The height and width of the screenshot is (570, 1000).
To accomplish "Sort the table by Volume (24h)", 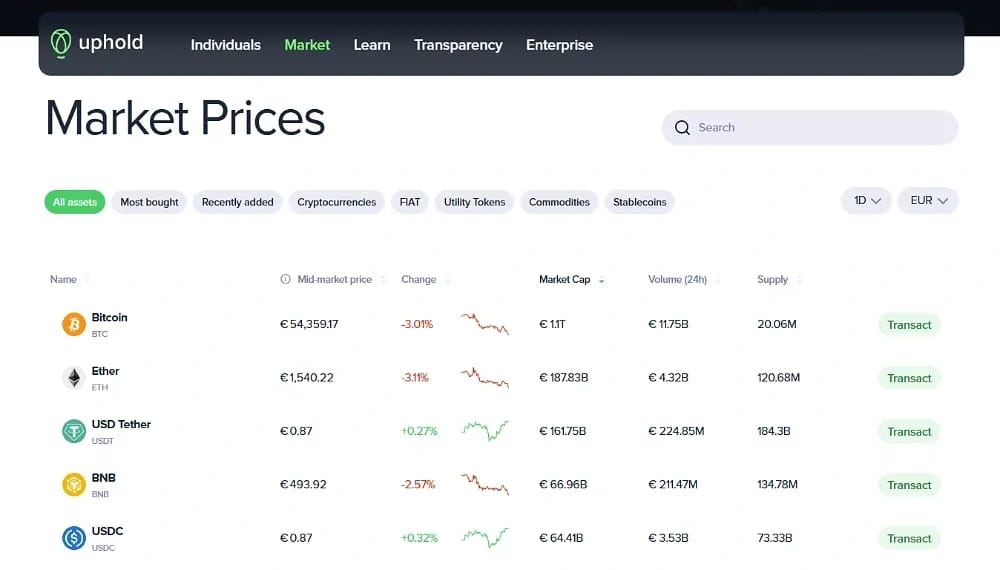I will (677, 279).
